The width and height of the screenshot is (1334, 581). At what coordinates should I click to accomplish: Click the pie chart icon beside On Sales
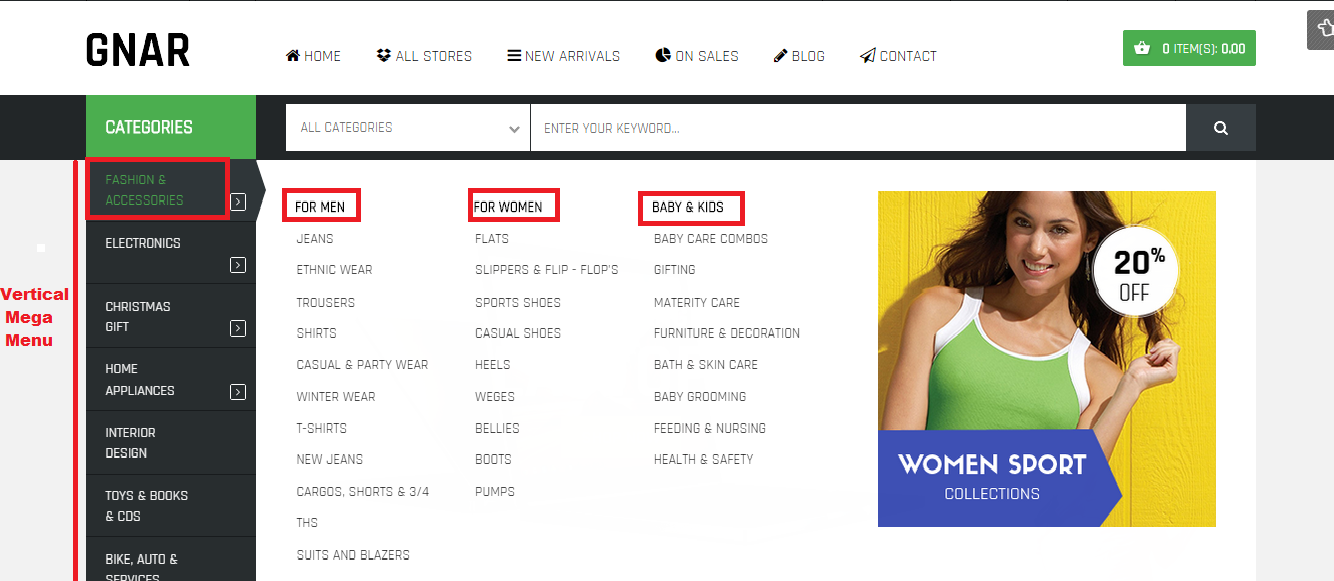coord(663,55)
